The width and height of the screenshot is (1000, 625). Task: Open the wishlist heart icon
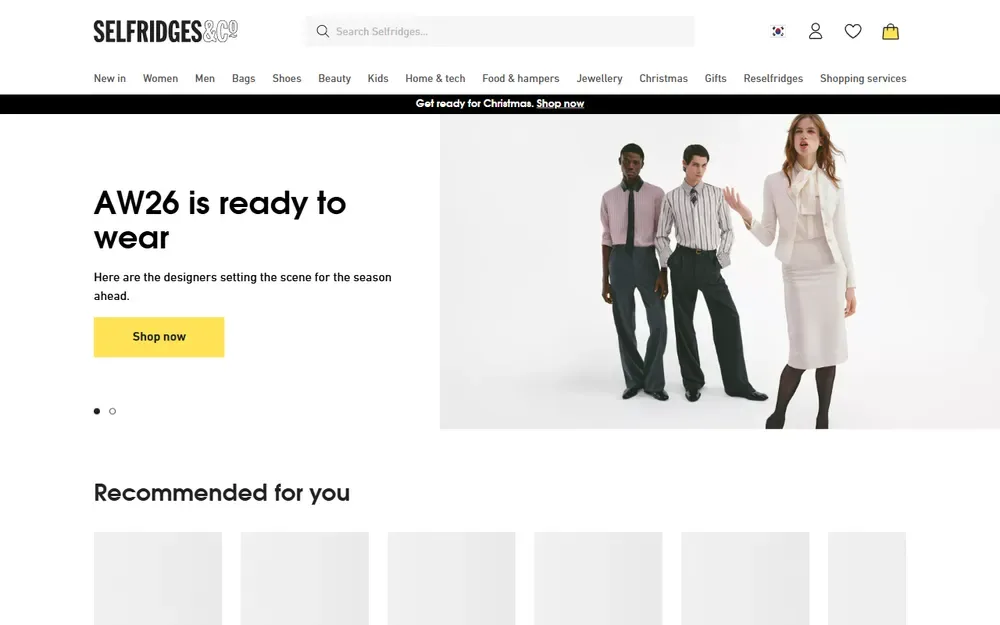coord(853,31)
